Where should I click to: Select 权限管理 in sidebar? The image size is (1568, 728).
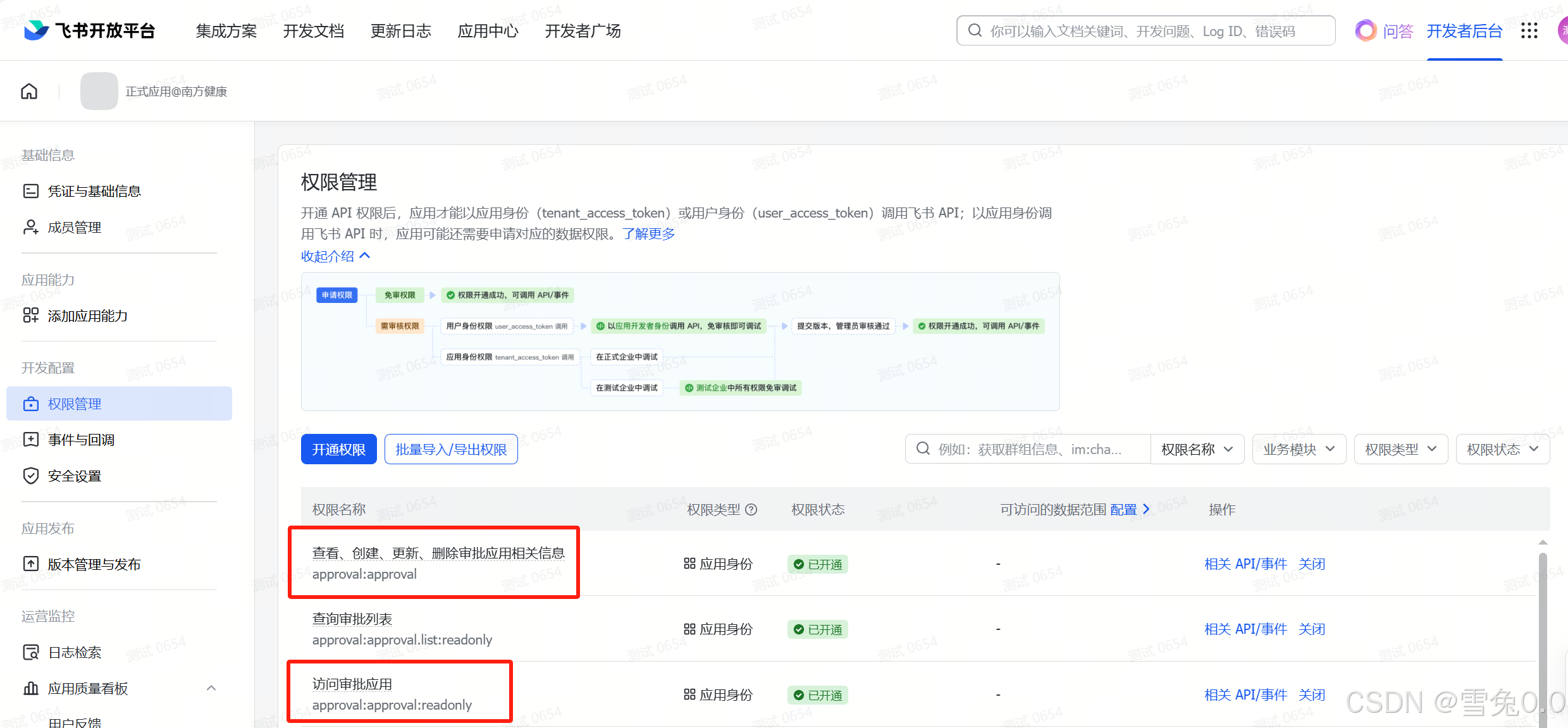119,404
